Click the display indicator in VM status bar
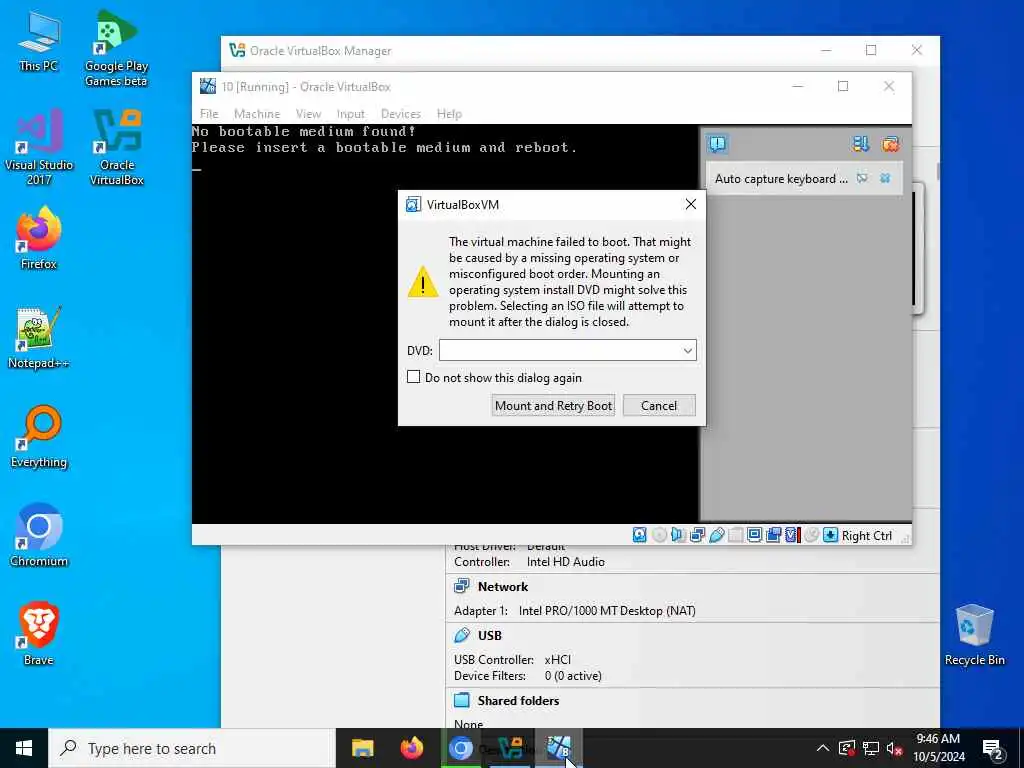 [754, 536]
